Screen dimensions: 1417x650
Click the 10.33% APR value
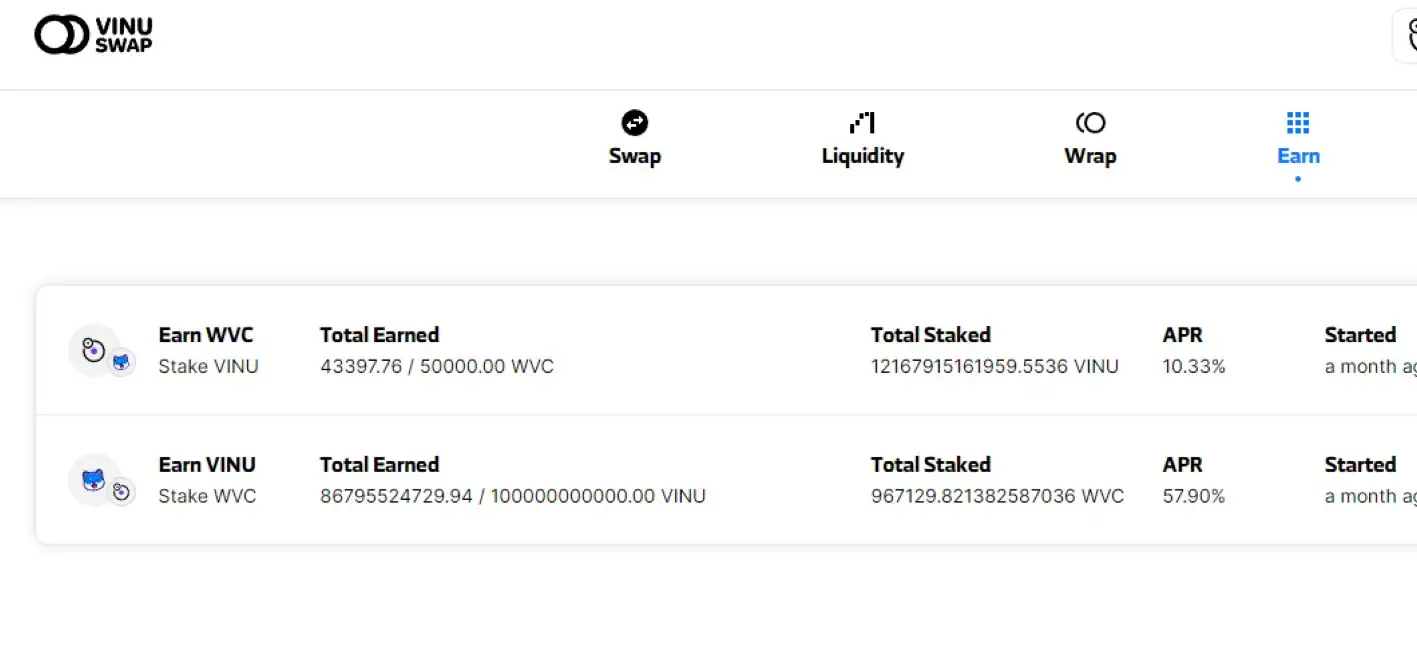[x=1193, y=367]
